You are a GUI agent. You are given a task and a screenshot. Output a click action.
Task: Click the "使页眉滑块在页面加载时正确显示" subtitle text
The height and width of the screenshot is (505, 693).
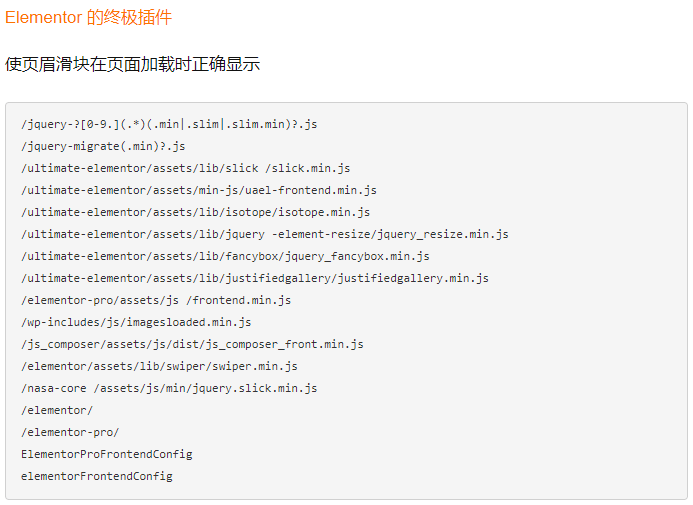(x=132, y=64)
